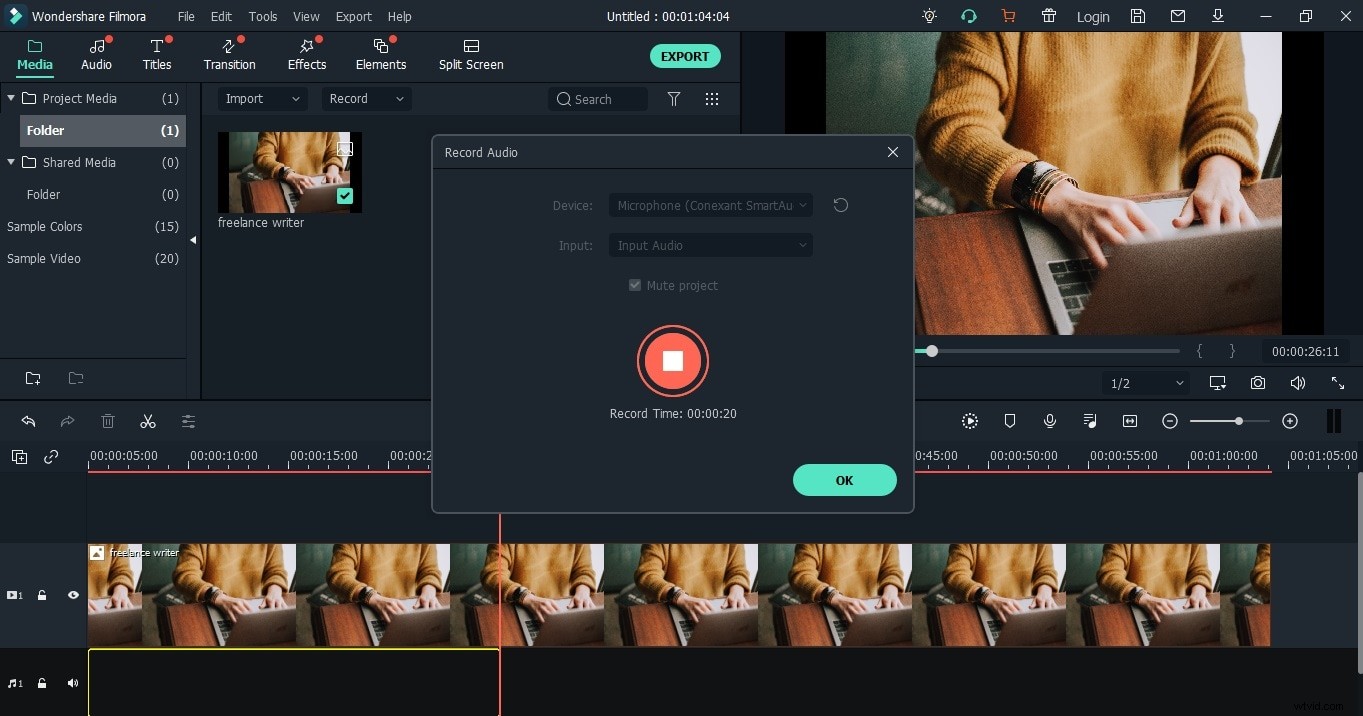1363x716 pixels.
Task: Open the Input Audio dropdown
Action: pos(711,245)
